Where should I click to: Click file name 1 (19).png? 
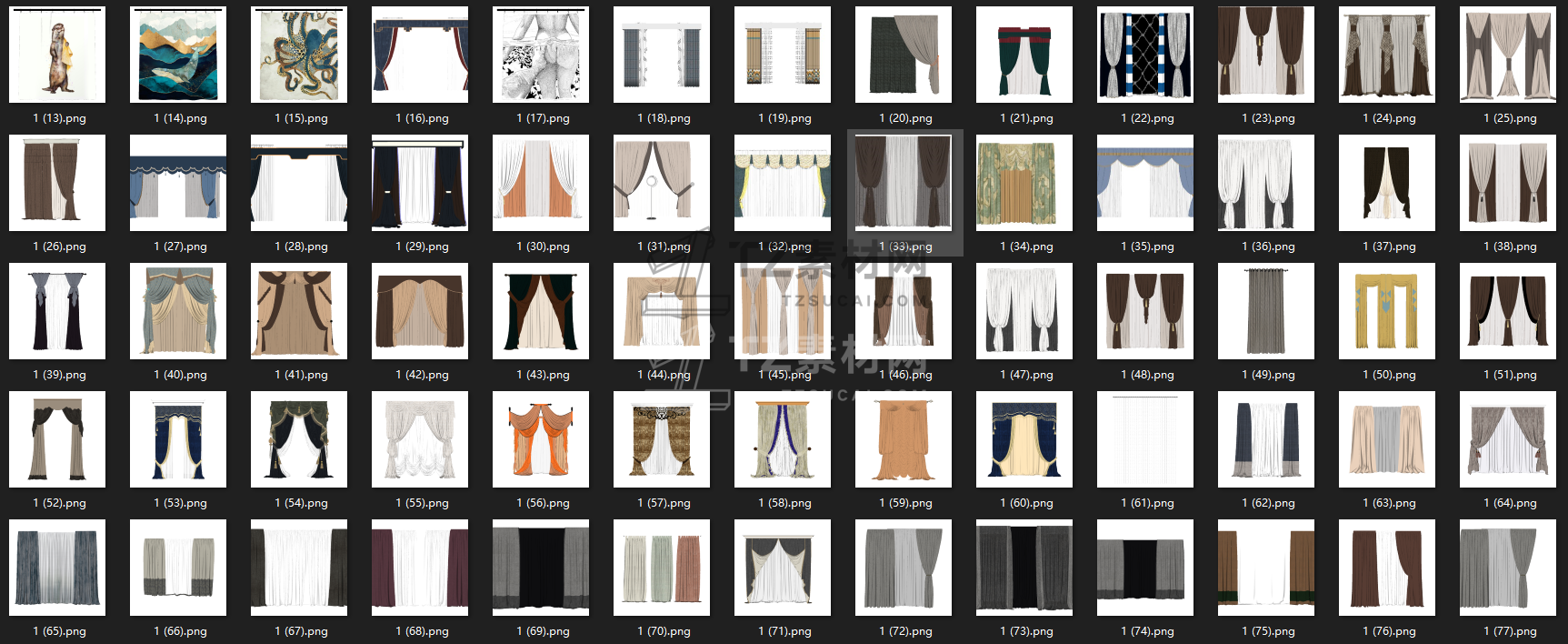click(x=784, y=118)
